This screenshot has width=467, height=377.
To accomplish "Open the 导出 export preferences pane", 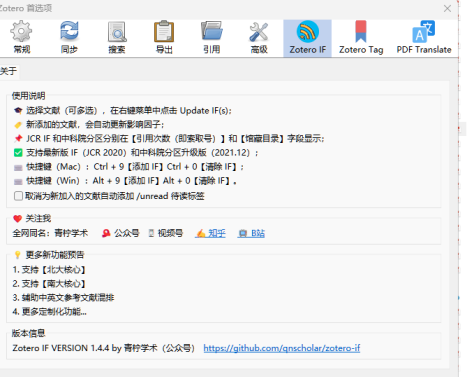I will pos(164,38).
